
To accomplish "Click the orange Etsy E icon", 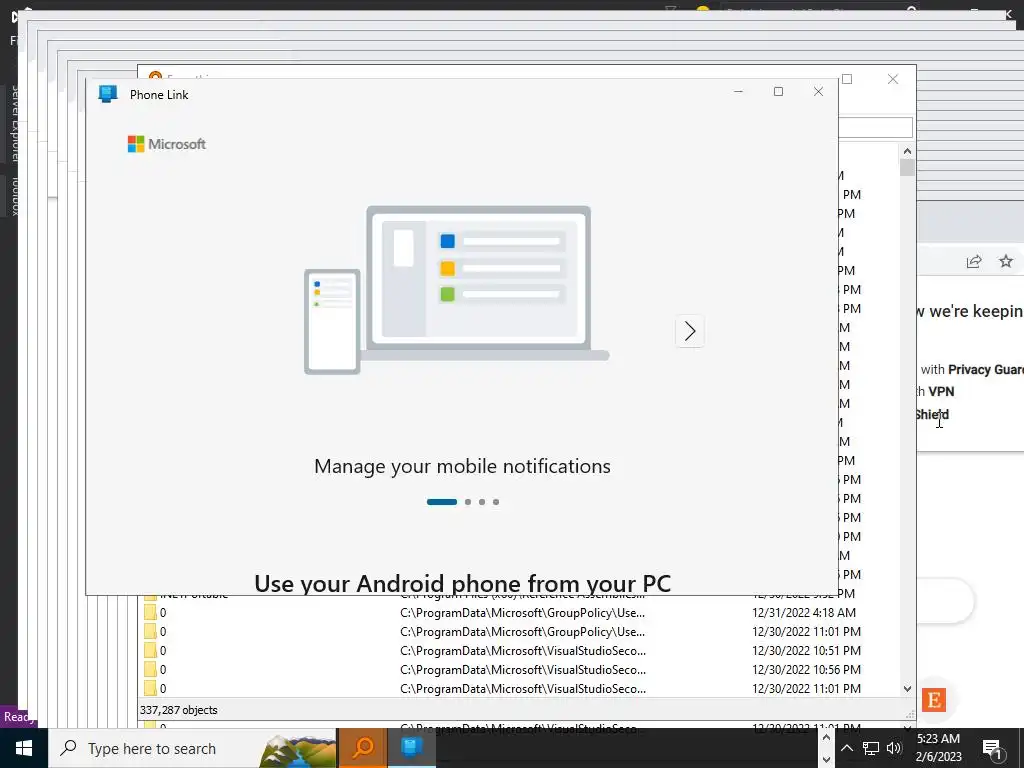I will (934, 700).
